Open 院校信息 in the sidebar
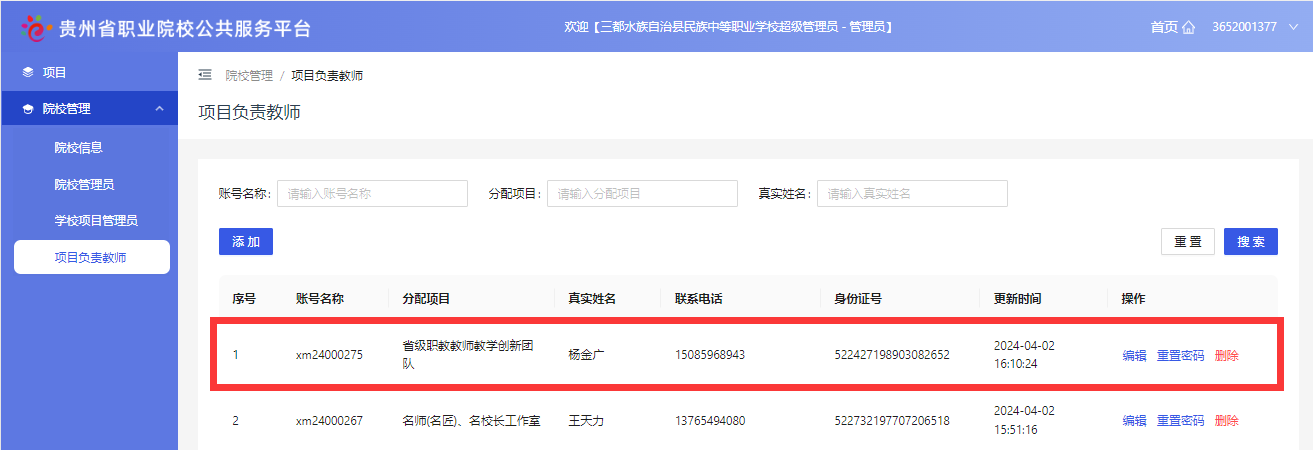This screenshot has width=1313, height=450. (x=79, y=147)
